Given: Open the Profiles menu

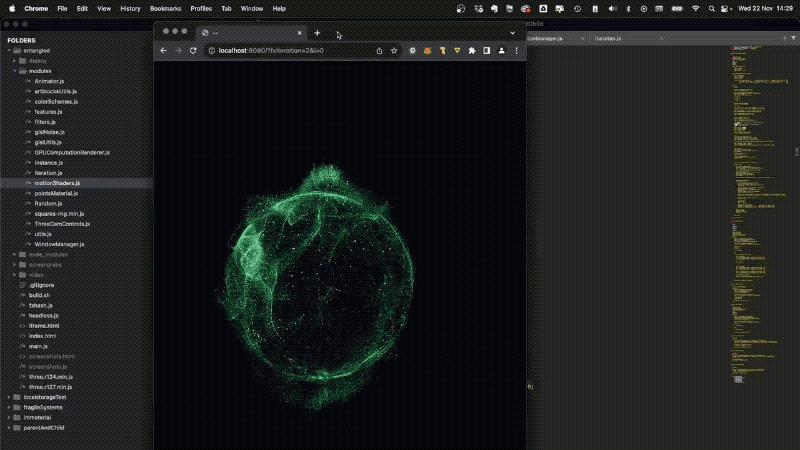Looking at the screenshot, I should (201, 9).
